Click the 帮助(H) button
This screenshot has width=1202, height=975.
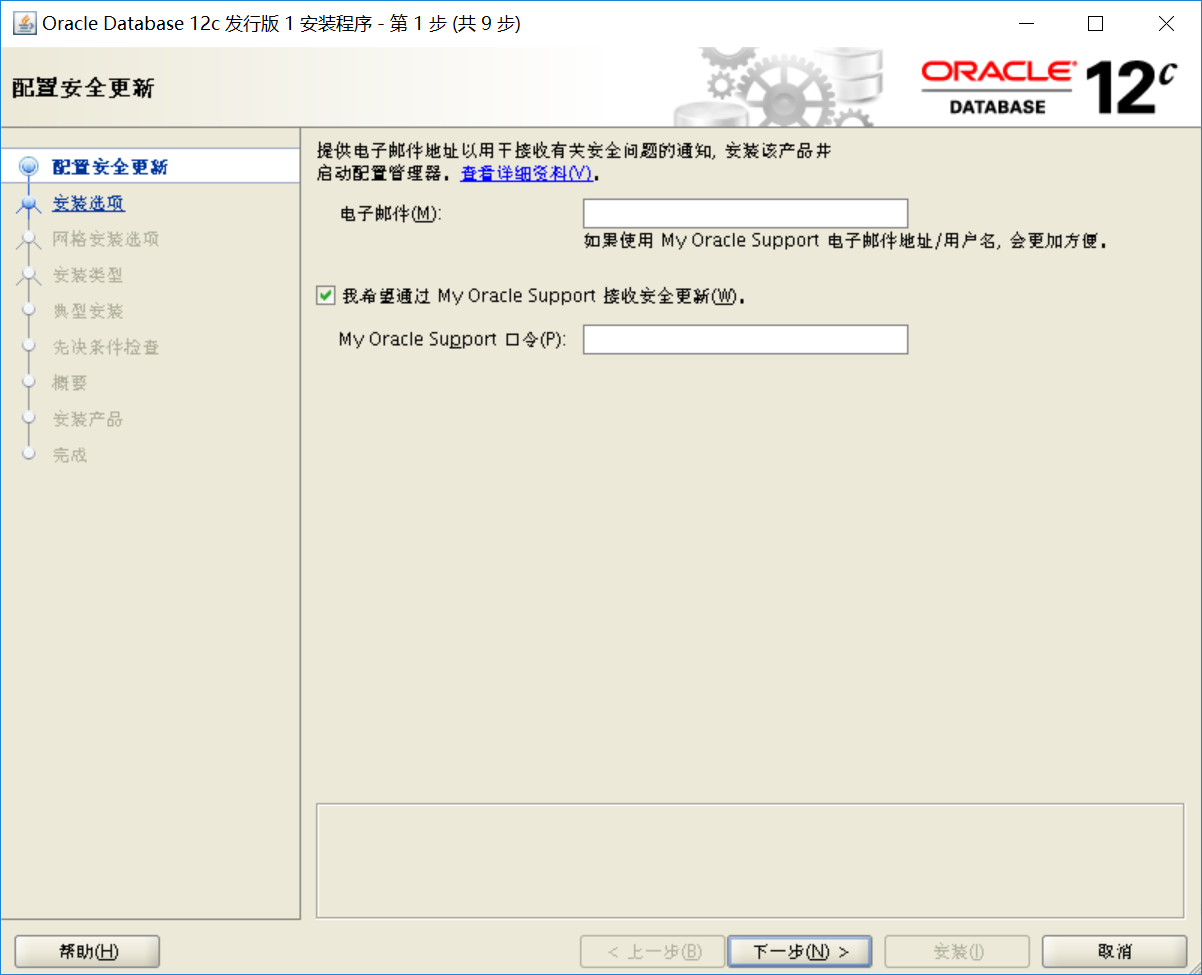point(88,951)
